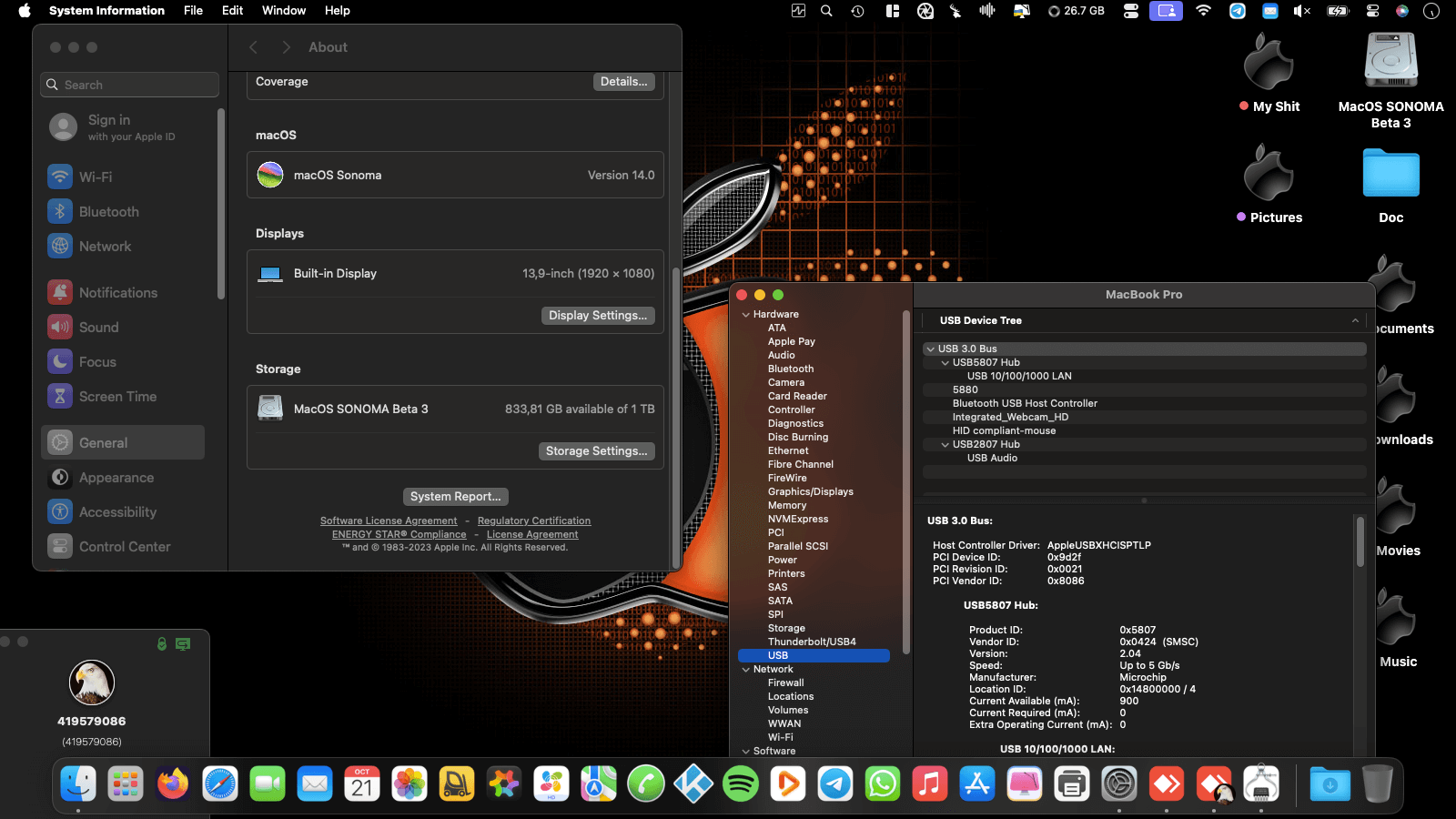
Task: Select Screen Time in the sidebar
Action: [x=123, y=396]
